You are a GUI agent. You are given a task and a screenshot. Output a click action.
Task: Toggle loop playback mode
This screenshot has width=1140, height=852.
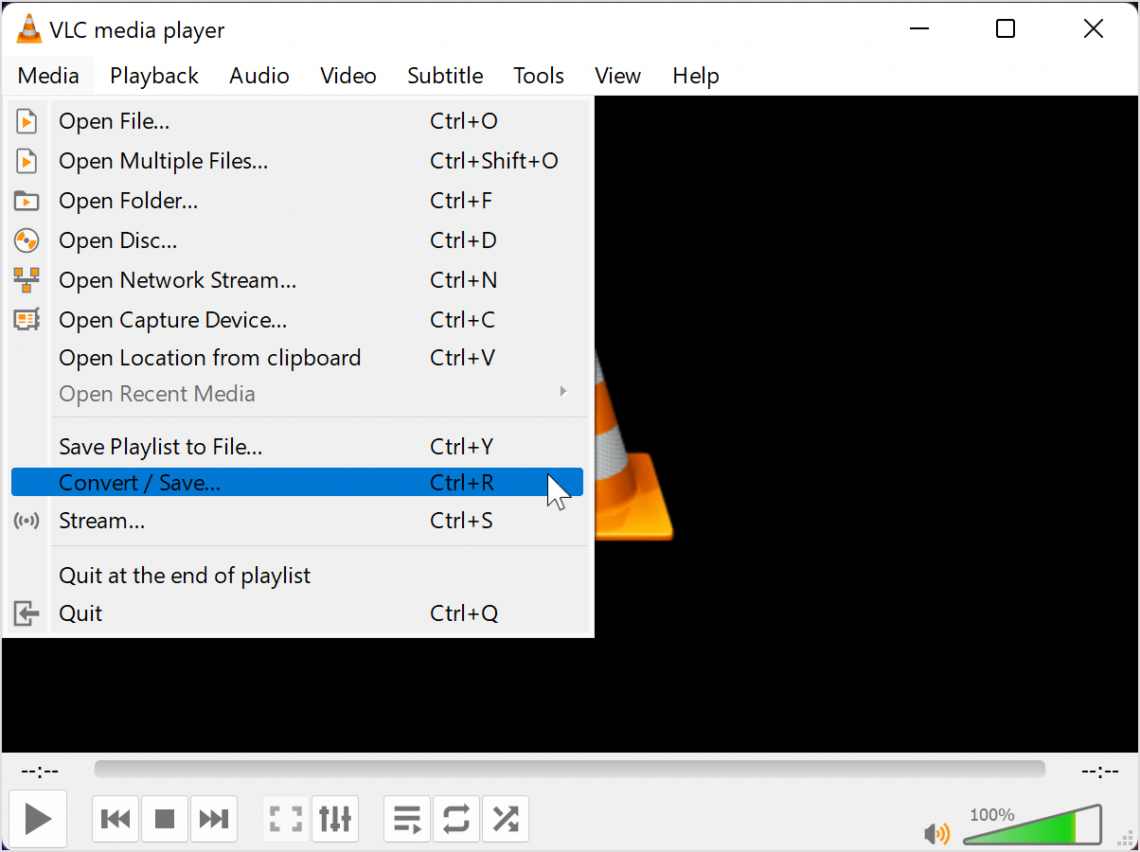coord(456,818)
